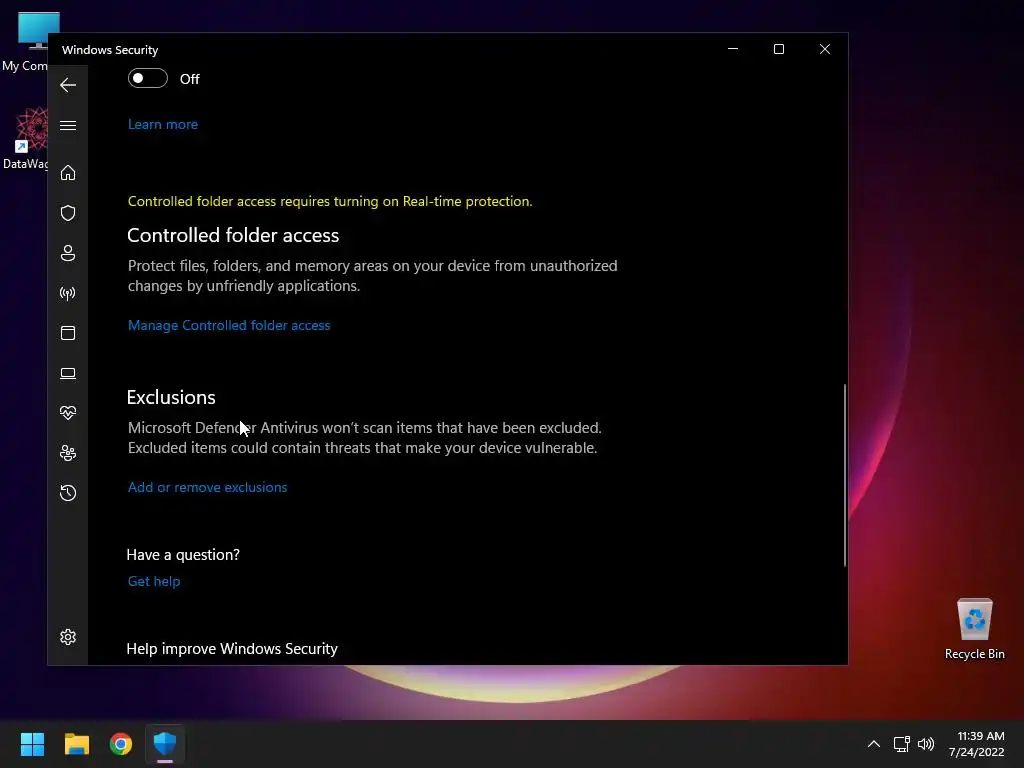The width and height of the screenshot is (1024, 768).
Task: Open Manage Controlled folder access
Action: click(x=229, y=325)
